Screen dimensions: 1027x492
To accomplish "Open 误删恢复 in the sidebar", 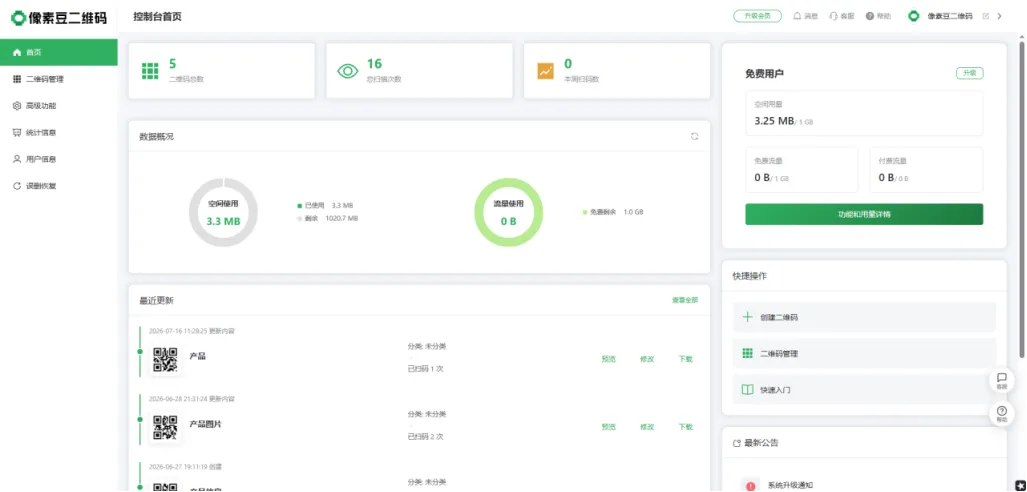I will 58,186.
